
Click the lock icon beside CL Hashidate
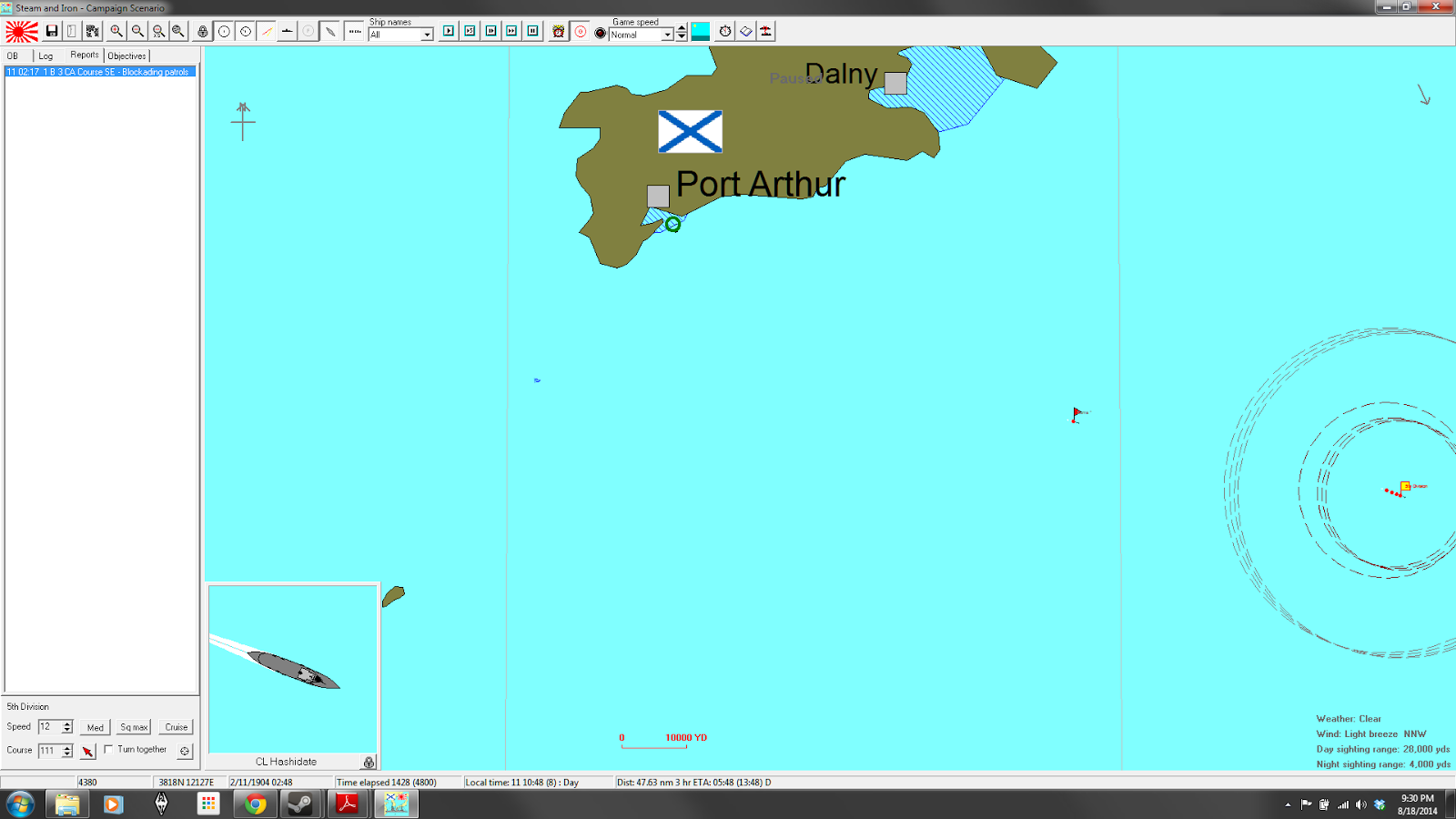coord(369,762)
